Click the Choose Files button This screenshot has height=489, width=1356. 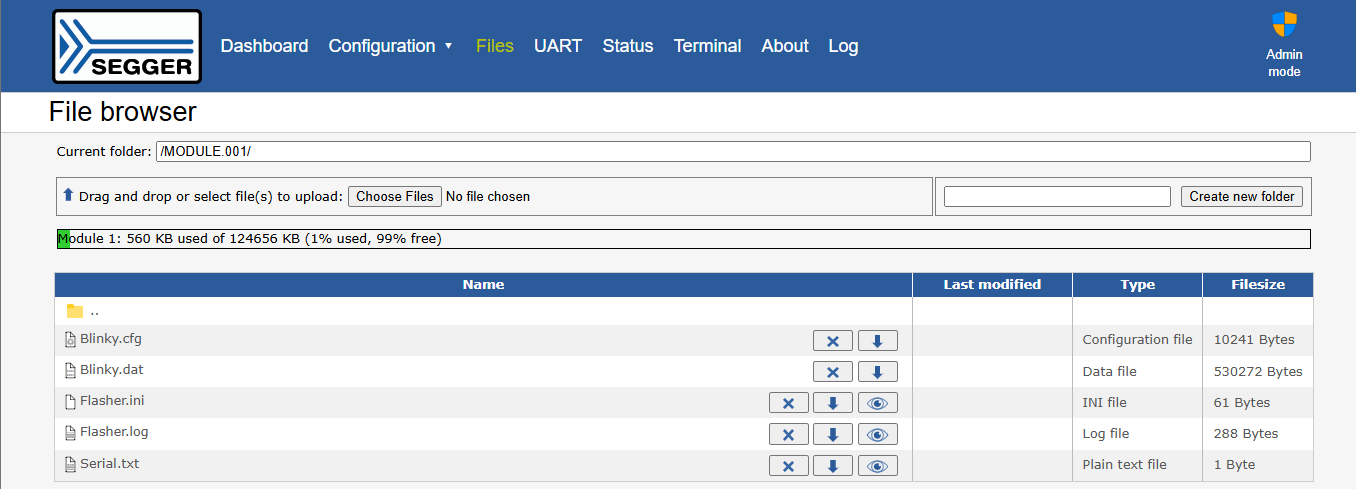395,196
